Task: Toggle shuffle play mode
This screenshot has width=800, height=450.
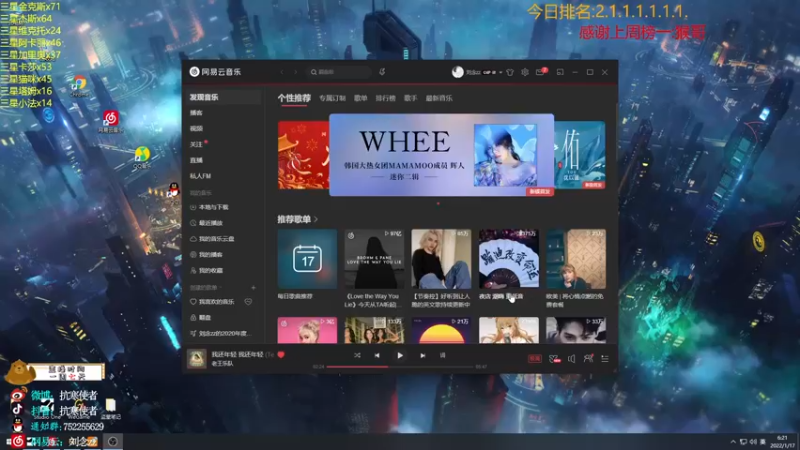Action: pos(357,356)
